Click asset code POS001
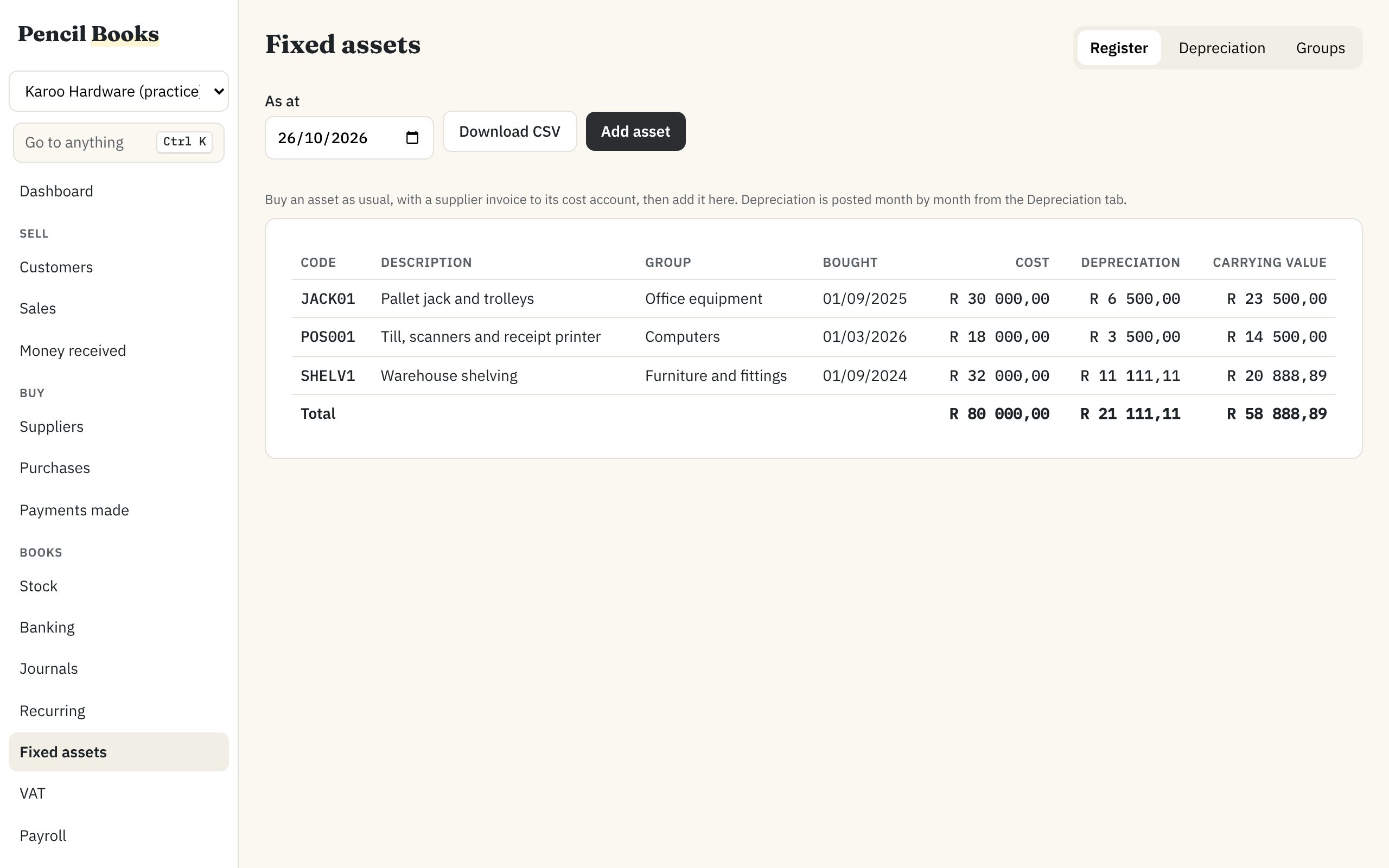Viewport: 1389px width, 868px height. pos(328,336)
